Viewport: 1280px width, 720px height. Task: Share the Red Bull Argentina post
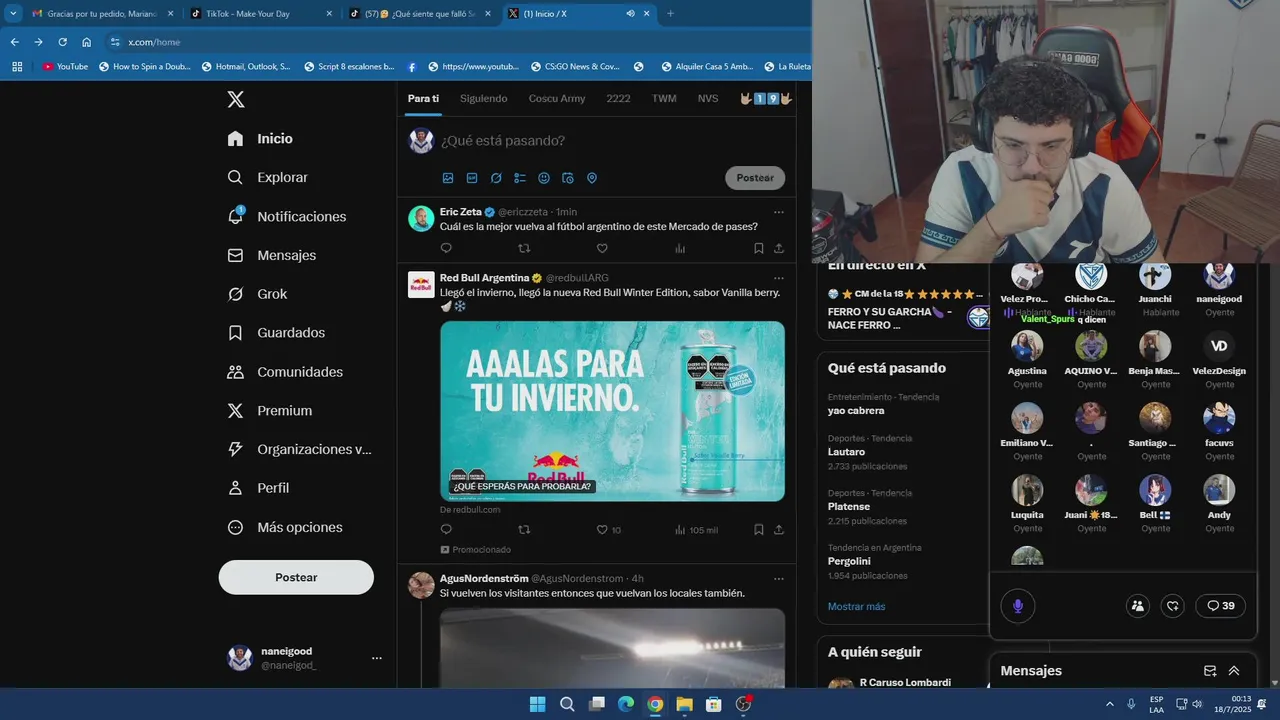point(779,530)
